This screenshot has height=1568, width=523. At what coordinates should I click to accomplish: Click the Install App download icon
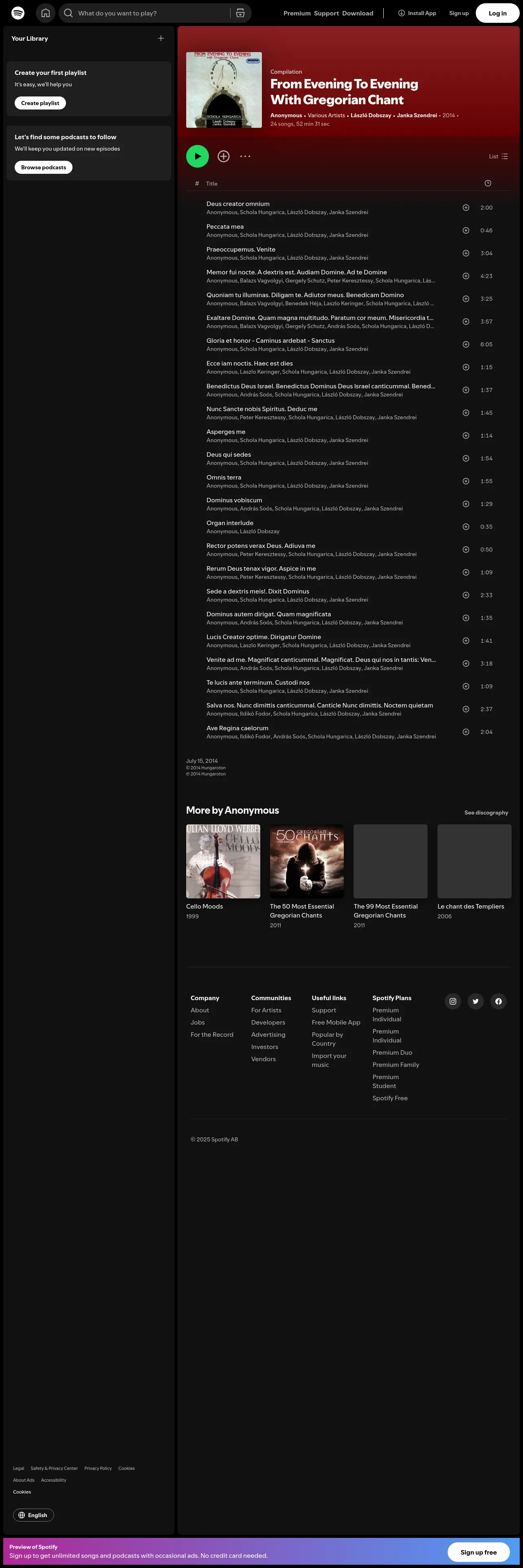click(401, 13)
